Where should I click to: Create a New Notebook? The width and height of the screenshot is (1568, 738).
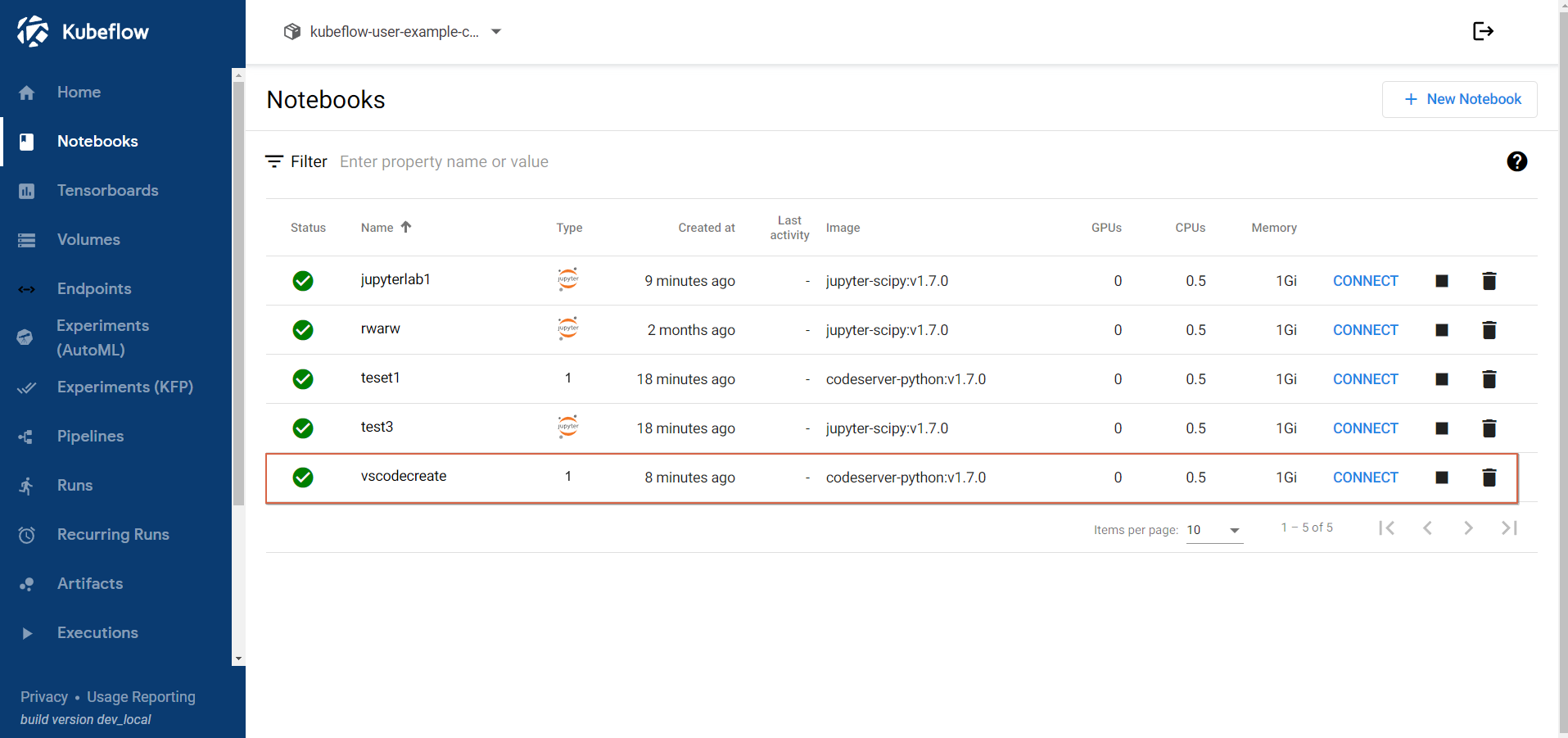point(1460,99)
